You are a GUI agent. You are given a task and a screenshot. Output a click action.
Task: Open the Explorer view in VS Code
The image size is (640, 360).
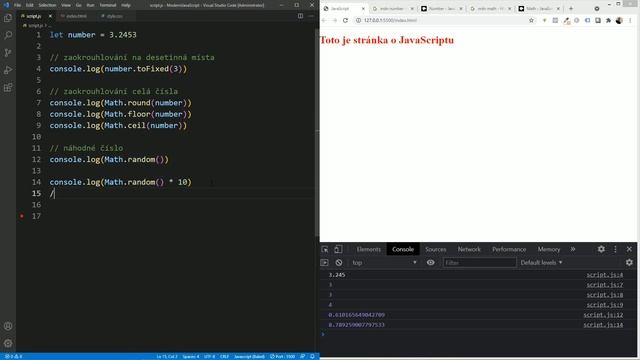8,18
